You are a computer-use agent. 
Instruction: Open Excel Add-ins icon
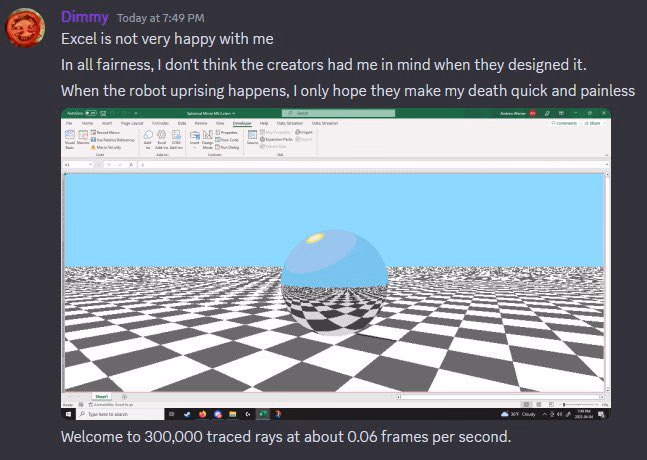pos(161,139)
